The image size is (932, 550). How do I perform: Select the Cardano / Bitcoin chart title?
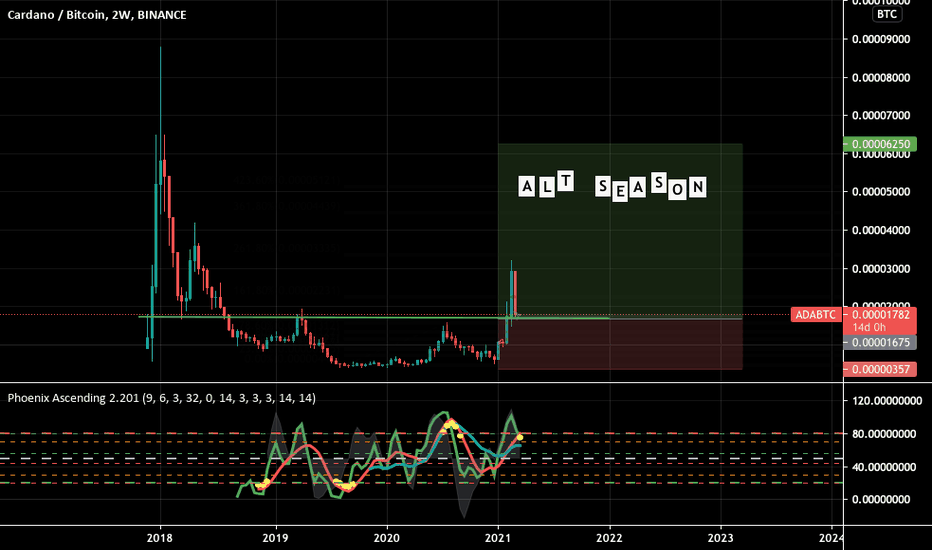click(96, 15)
